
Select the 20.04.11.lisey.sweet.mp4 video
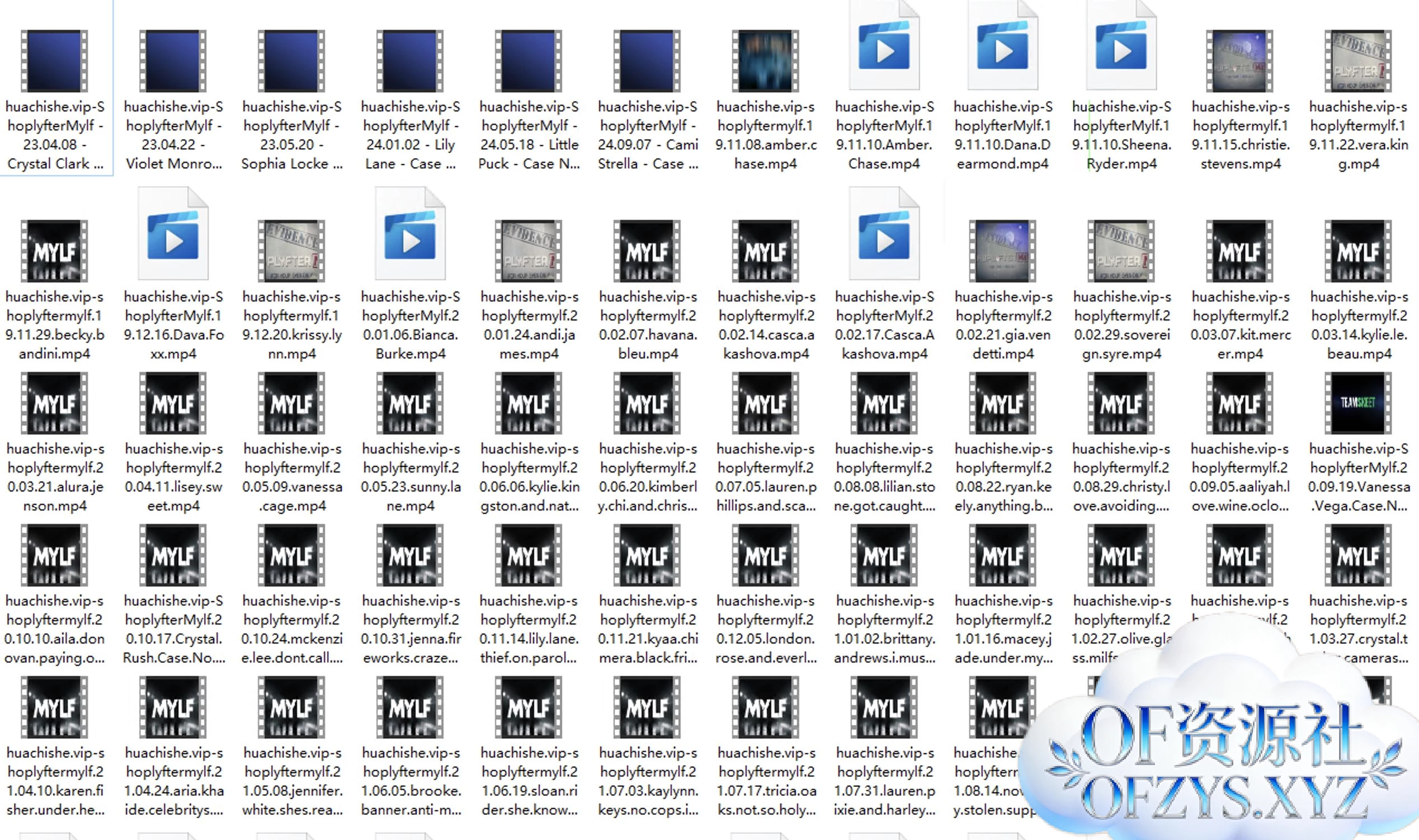click(x=173, y=403)
